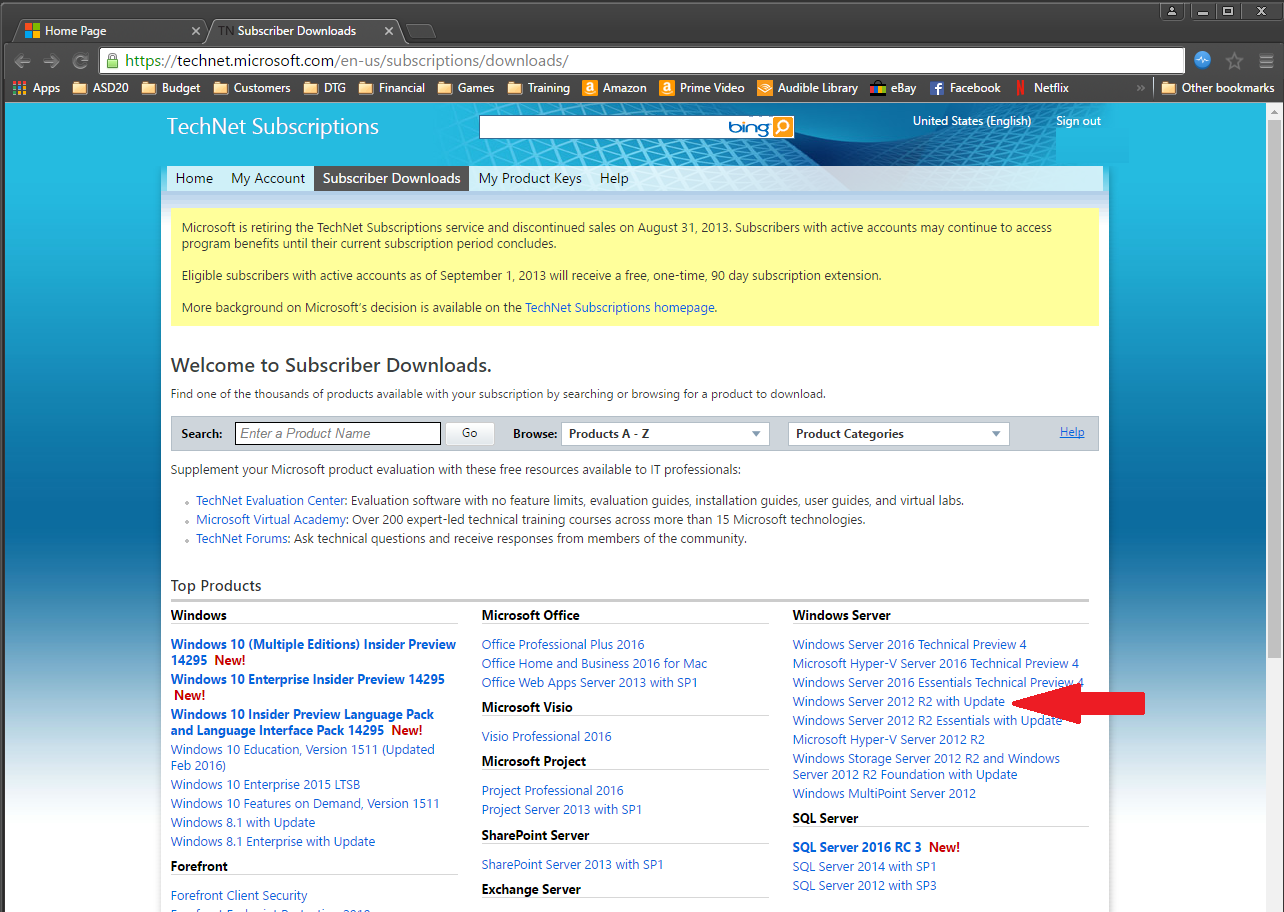
Task: Click the blue extension icon beside the star
Action: pos(1202,60)
